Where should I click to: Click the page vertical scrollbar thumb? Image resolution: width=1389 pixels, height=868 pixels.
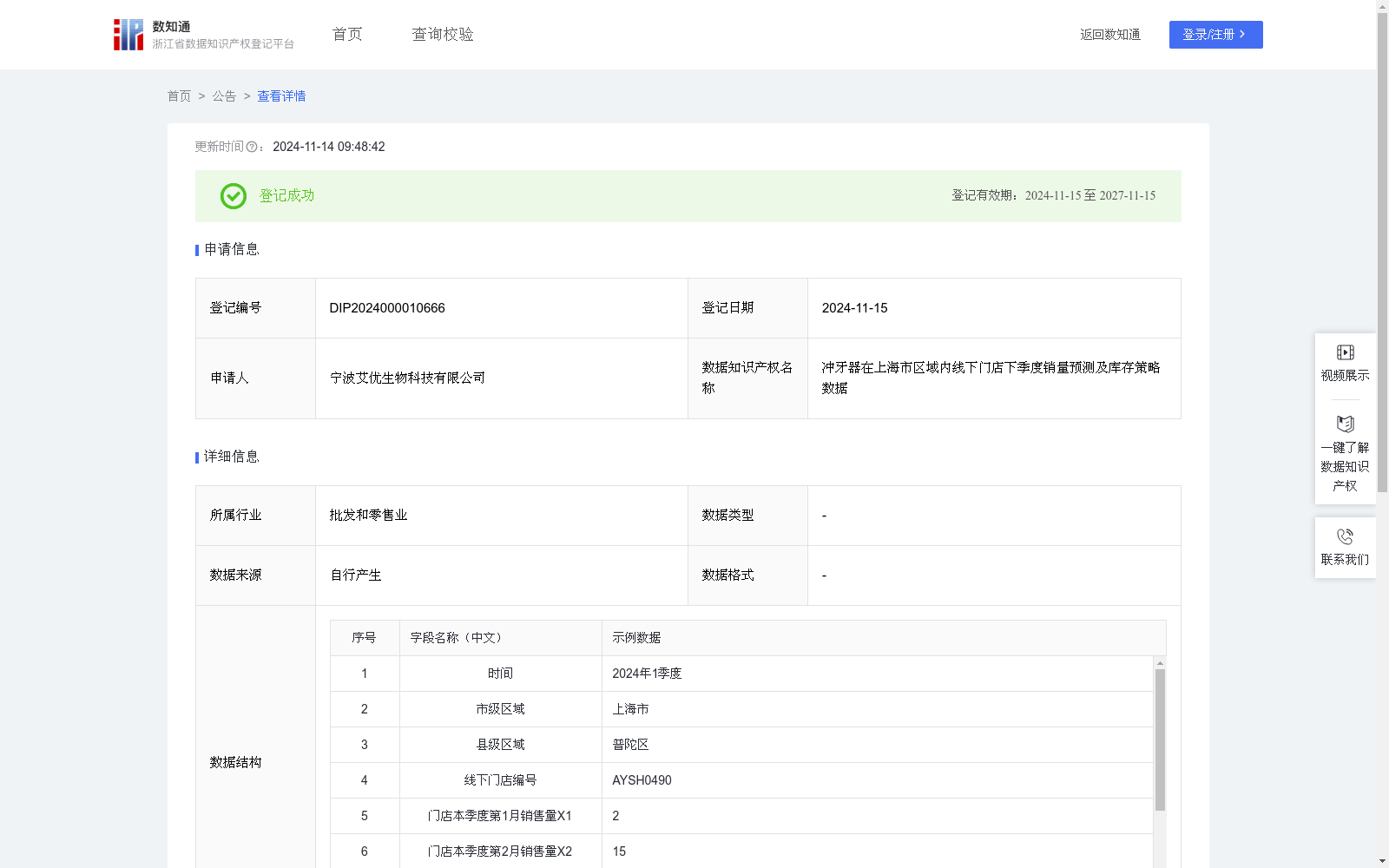pyautogui.click(x=1382, y=252)
